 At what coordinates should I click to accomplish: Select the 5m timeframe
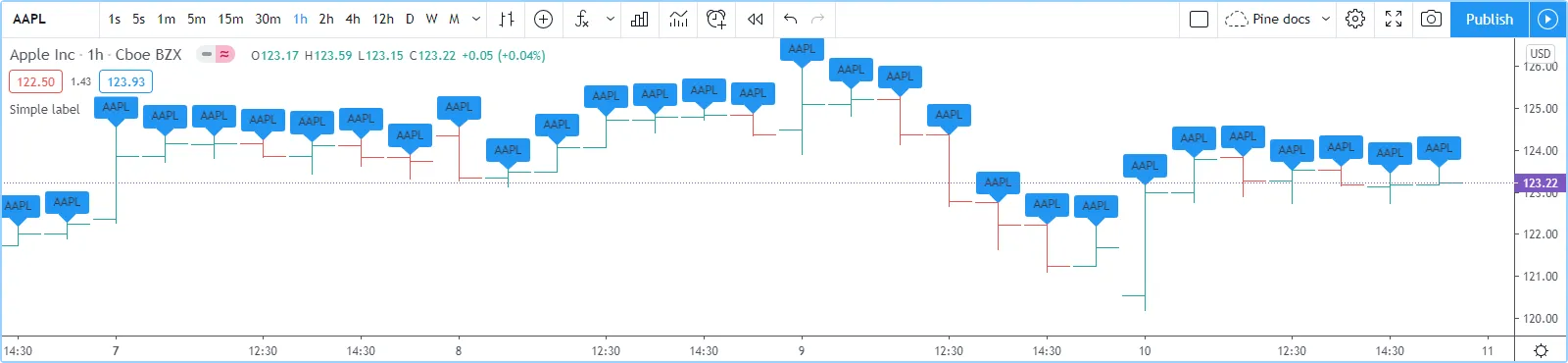tap(197, 19)
